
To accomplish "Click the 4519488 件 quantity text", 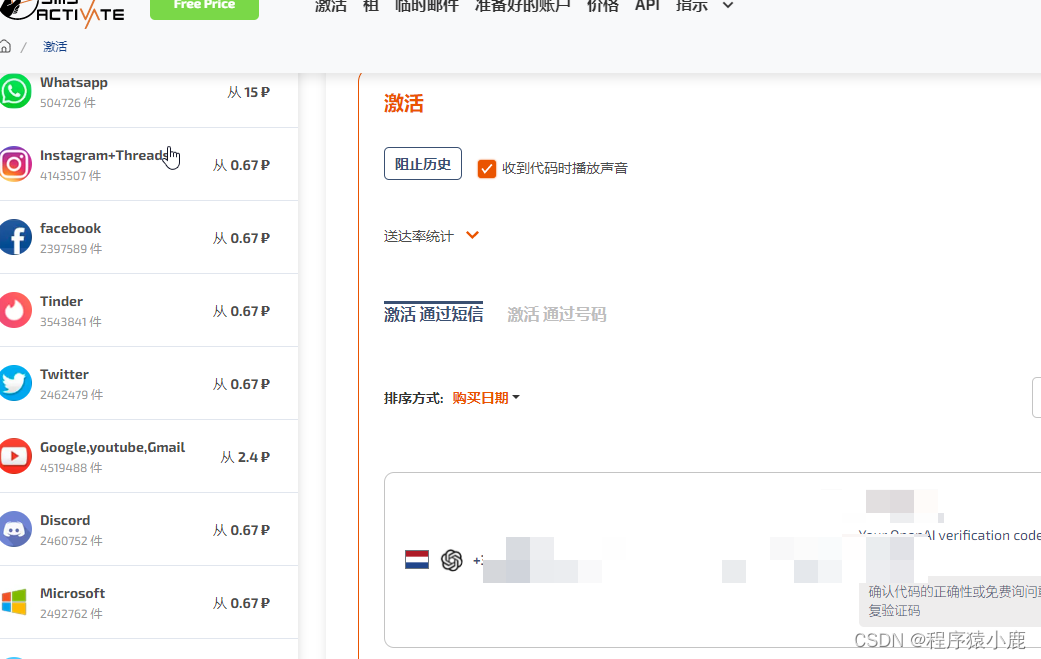I will click(x=71, y=468).
